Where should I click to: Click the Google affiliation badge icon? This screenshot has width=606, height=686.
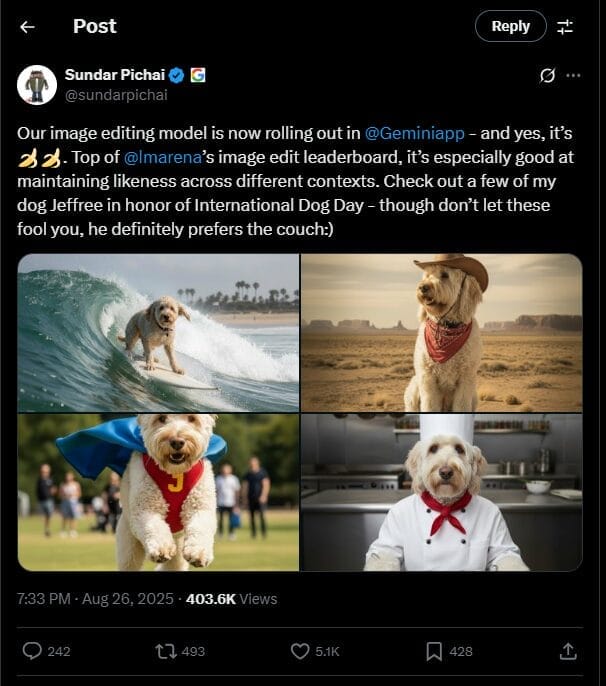click(x=198, y=76)
